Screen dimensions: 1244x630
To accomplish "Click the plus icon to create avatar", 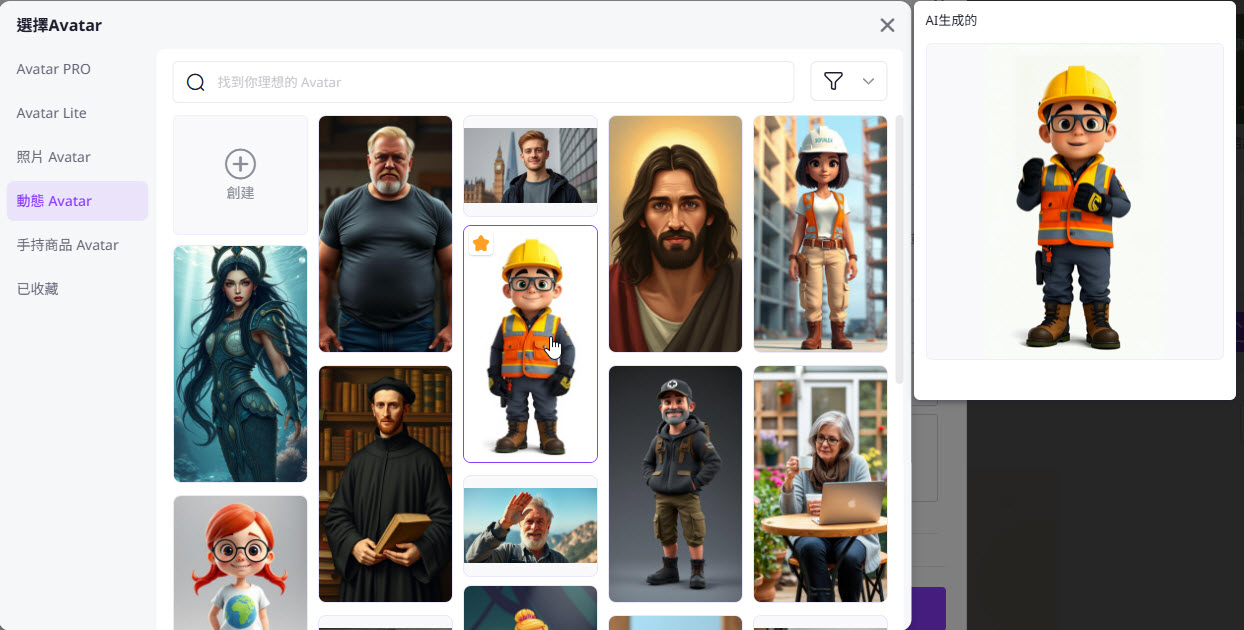I will [240, 164].
